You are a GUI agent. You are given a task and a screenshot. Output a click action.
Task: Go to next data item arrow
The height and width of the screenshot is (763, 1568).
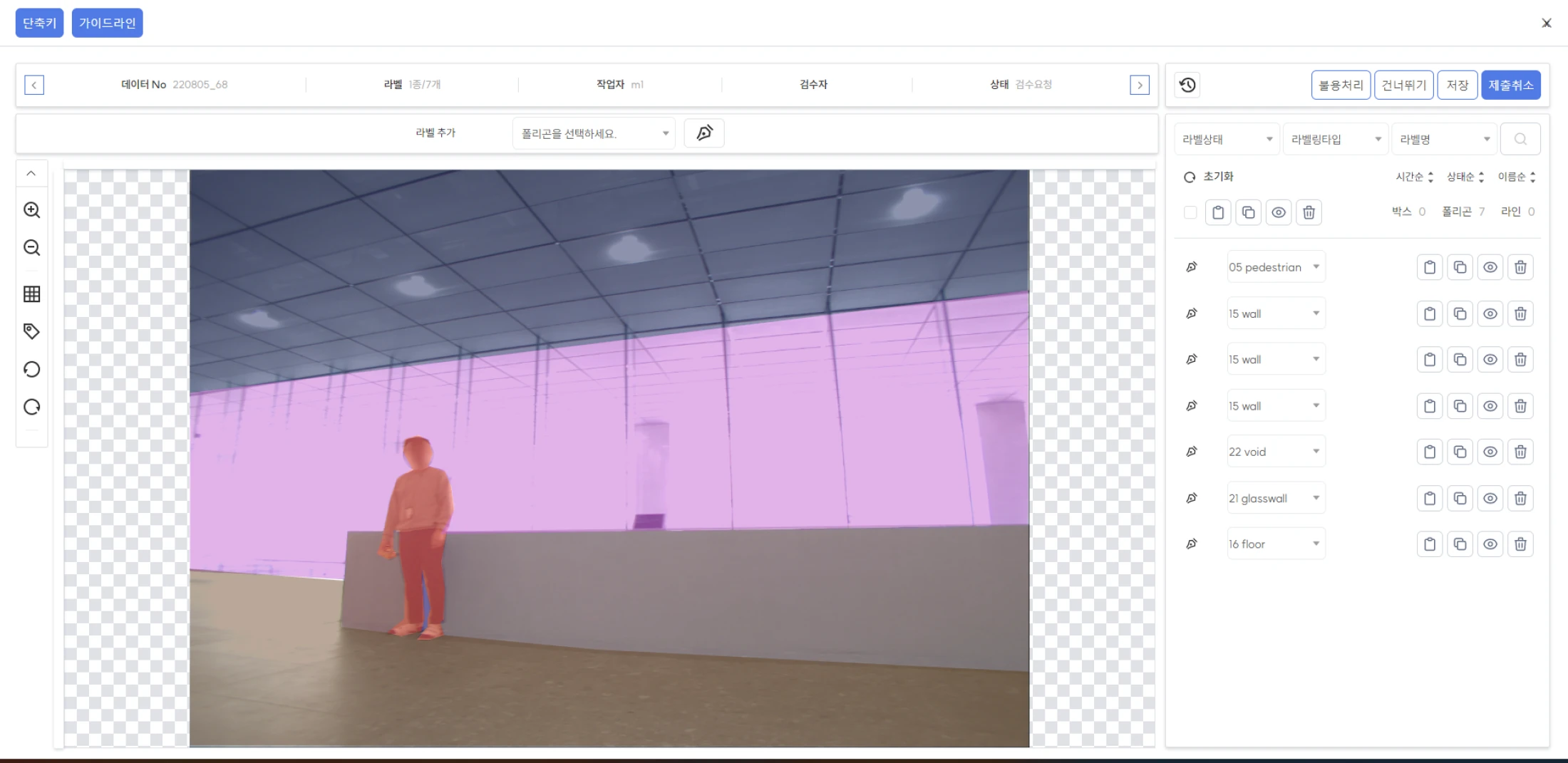[x=1140, y=85]
